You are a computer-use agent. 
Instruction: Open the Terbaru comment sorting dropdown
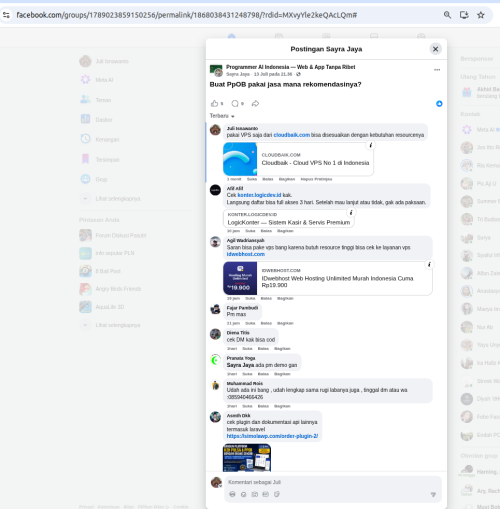(x=222, y=116)
